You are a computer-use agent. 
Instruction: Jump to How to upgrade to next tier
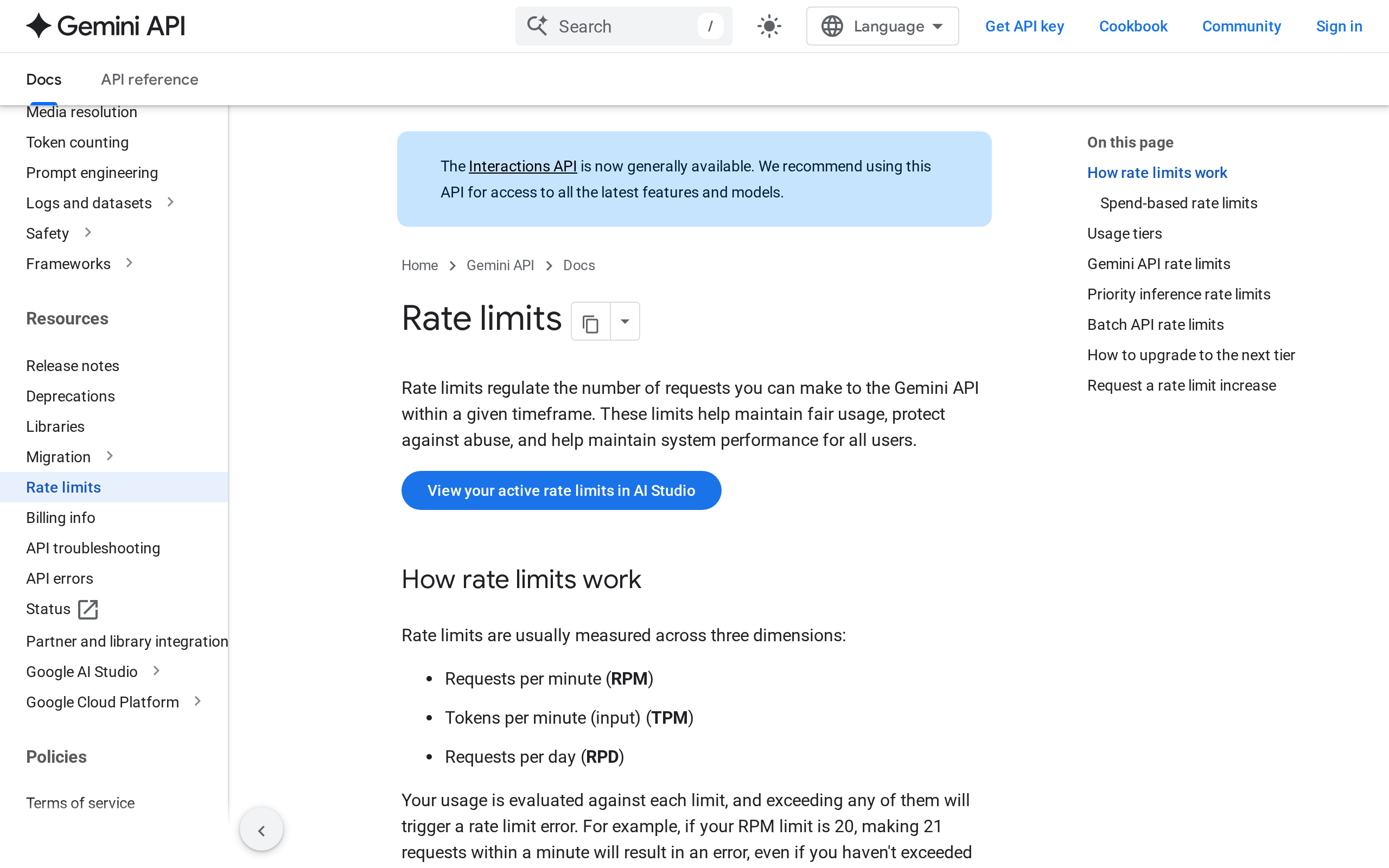click(x=1191, y=355)
